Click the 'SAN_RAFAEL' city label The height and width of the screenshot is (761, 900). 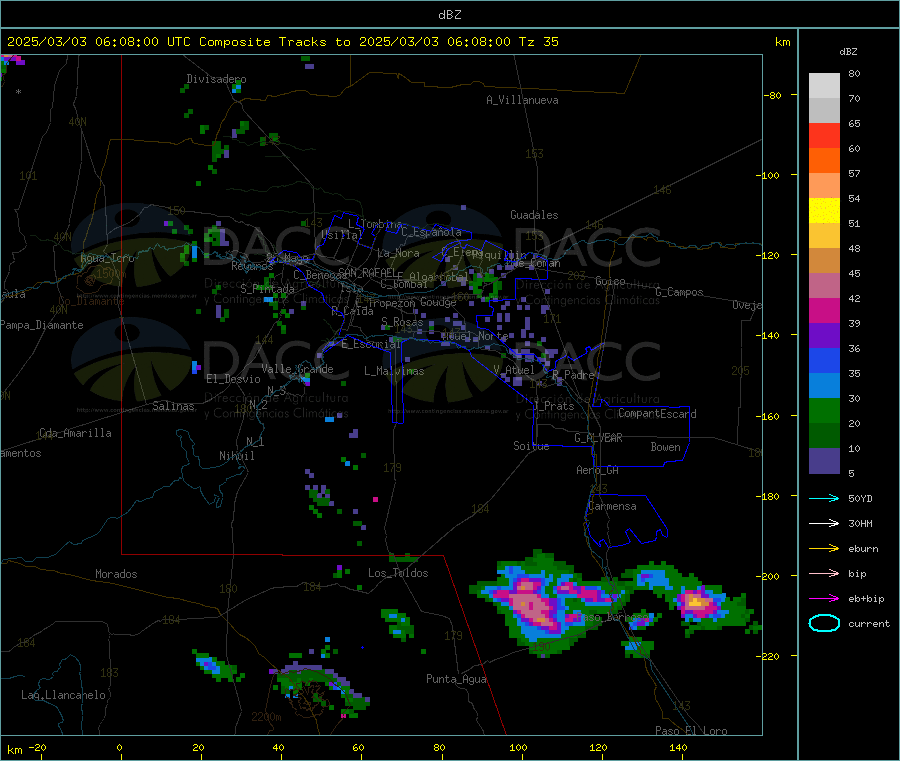[x=367, y=273]
